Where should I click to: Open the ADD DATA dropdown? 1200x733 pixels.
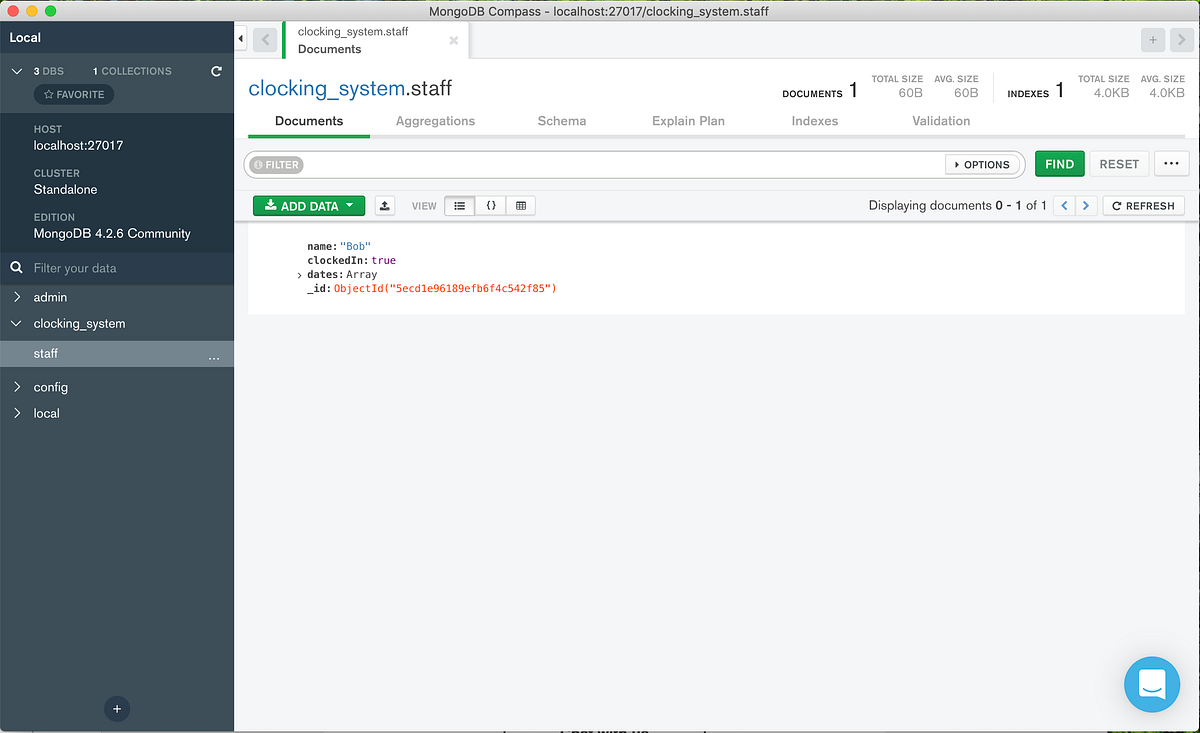coord(308,205)
